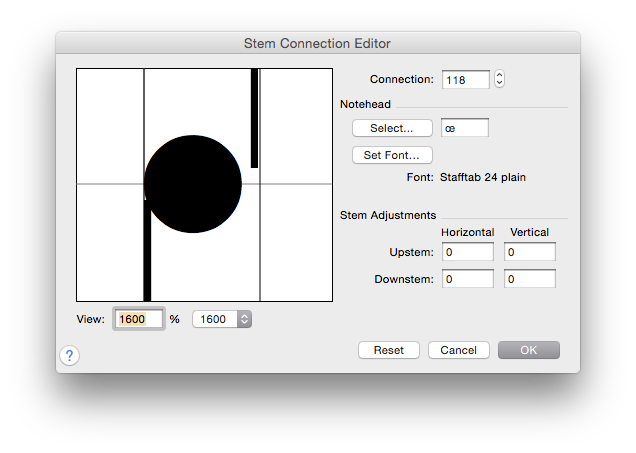Screen dimensions: 636x453
Task: Open Set Font... dialog
Action: coord(392,155)
